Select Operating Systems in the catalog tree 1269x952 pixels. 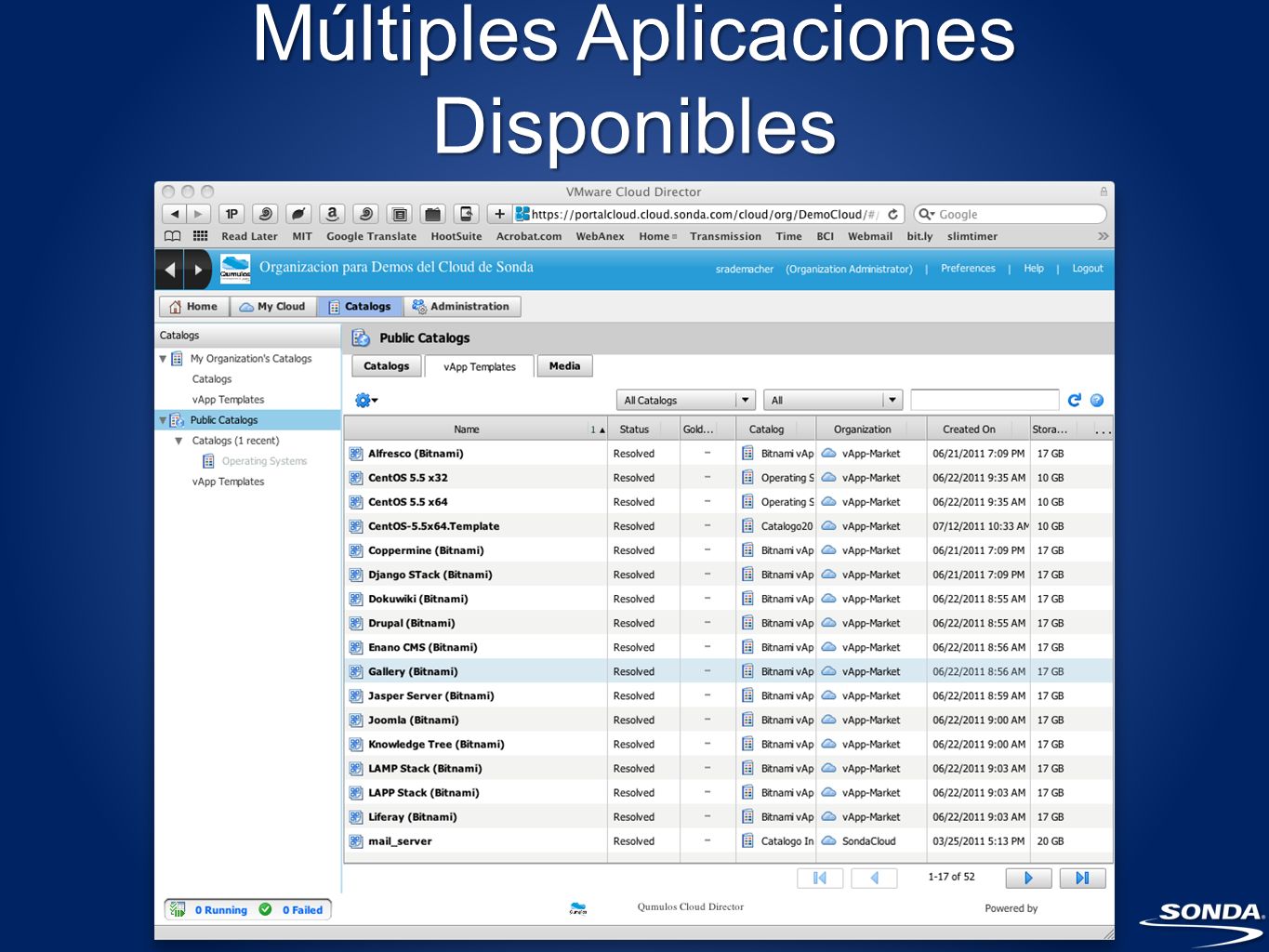click(264, 461)
